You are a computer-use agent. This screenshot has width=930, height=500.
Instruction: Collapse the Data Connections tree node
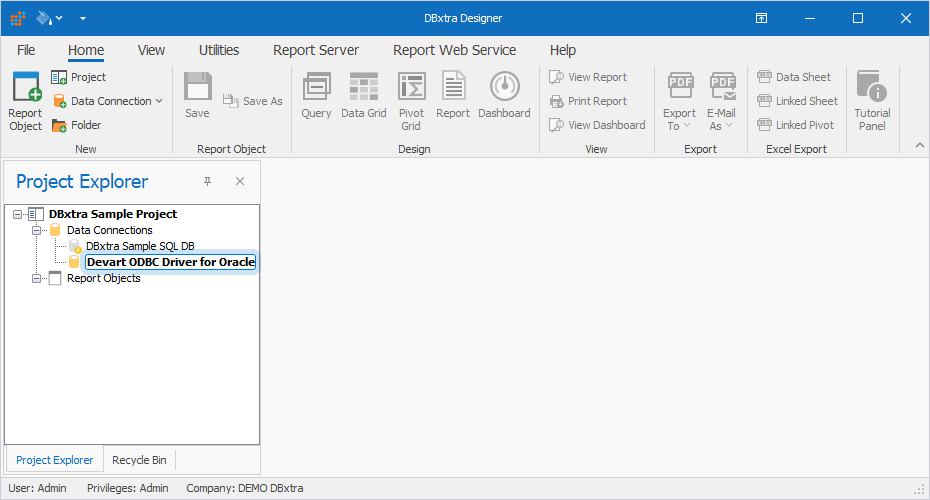tap(36, 230)
